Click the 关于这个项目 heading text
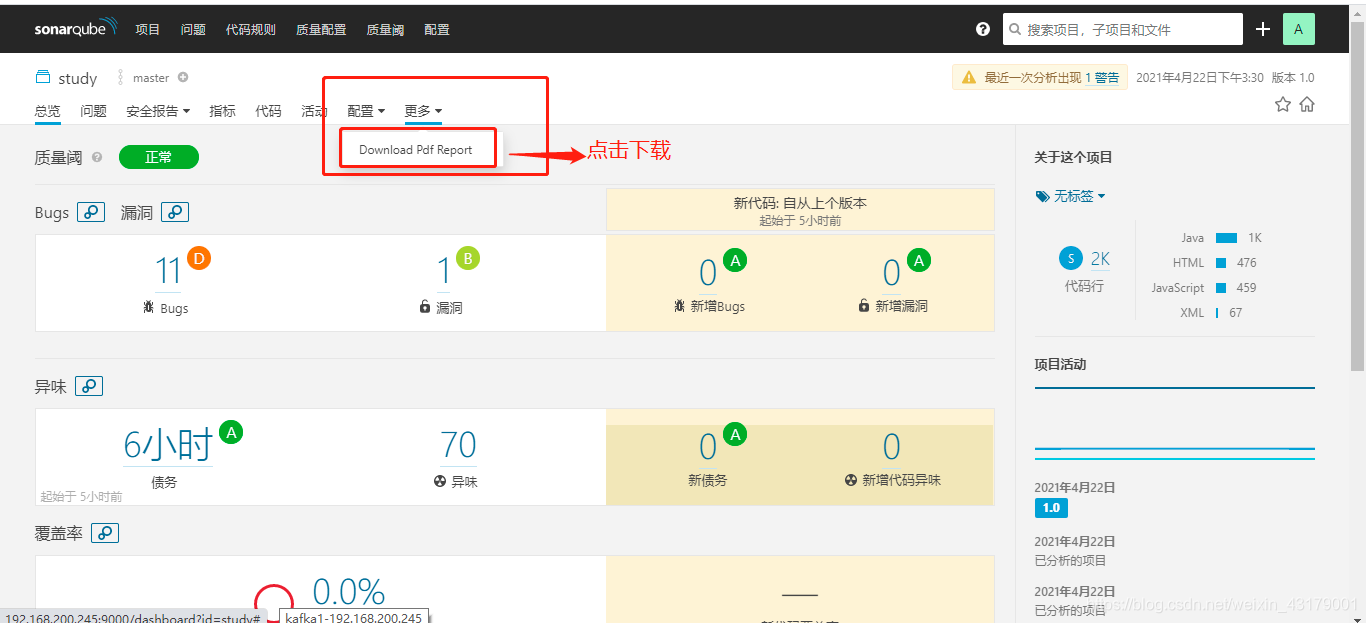Viewport: 1366px width, 623px height. point(1073,157)
